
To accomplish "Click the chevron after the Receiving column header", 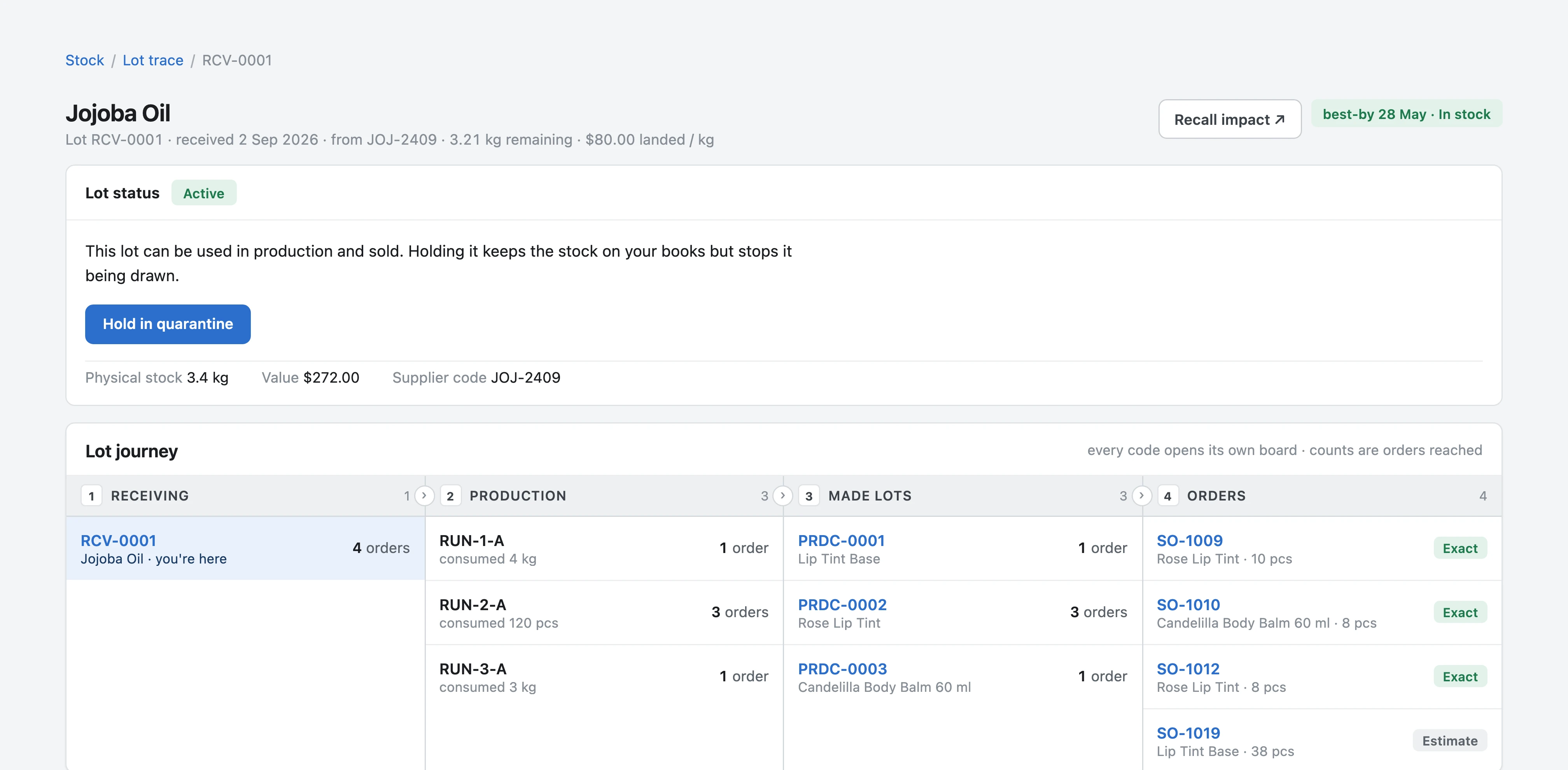I will coord(424,495).
